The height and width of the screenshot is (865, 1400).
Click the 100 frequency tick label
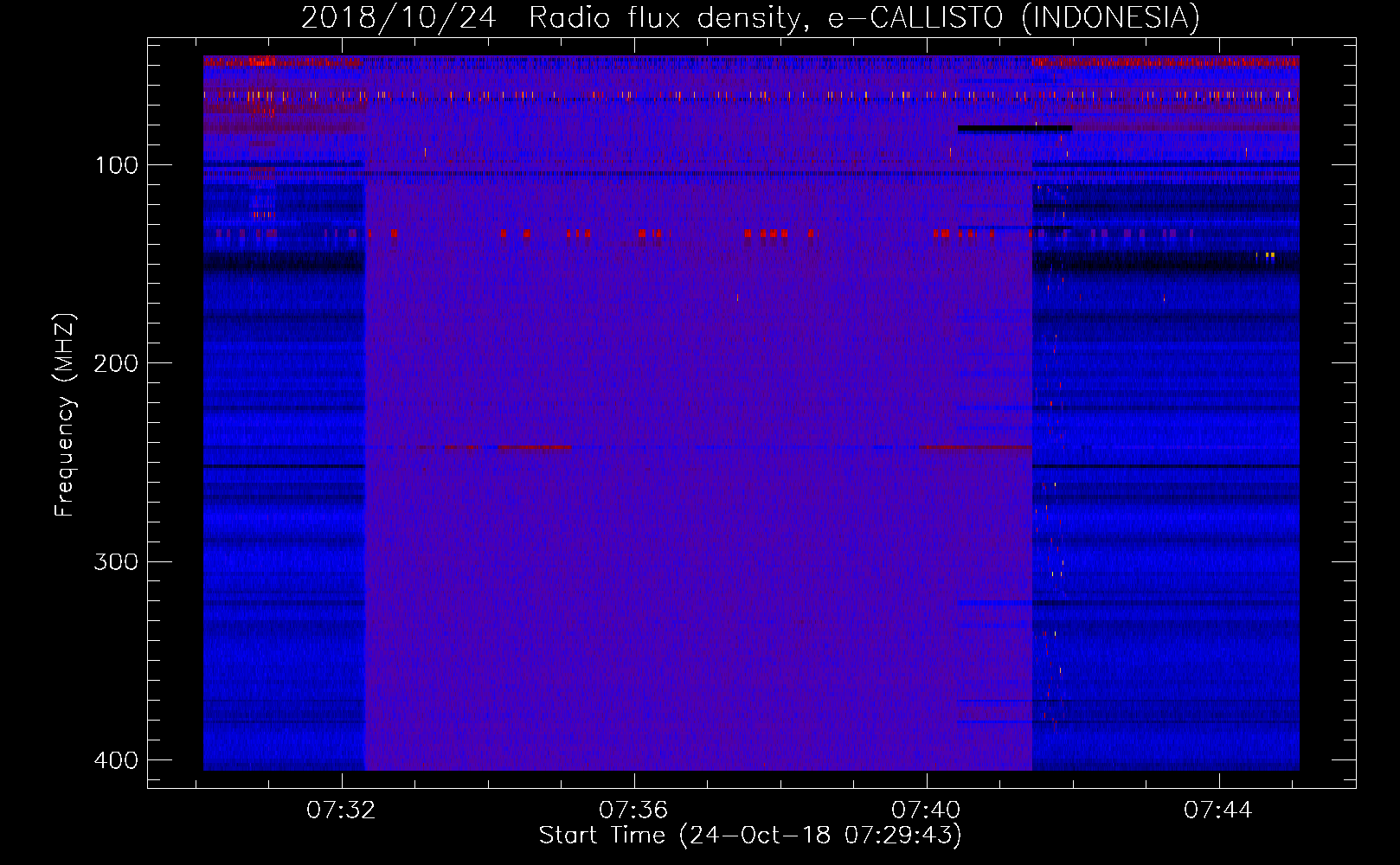click(116, 165)
